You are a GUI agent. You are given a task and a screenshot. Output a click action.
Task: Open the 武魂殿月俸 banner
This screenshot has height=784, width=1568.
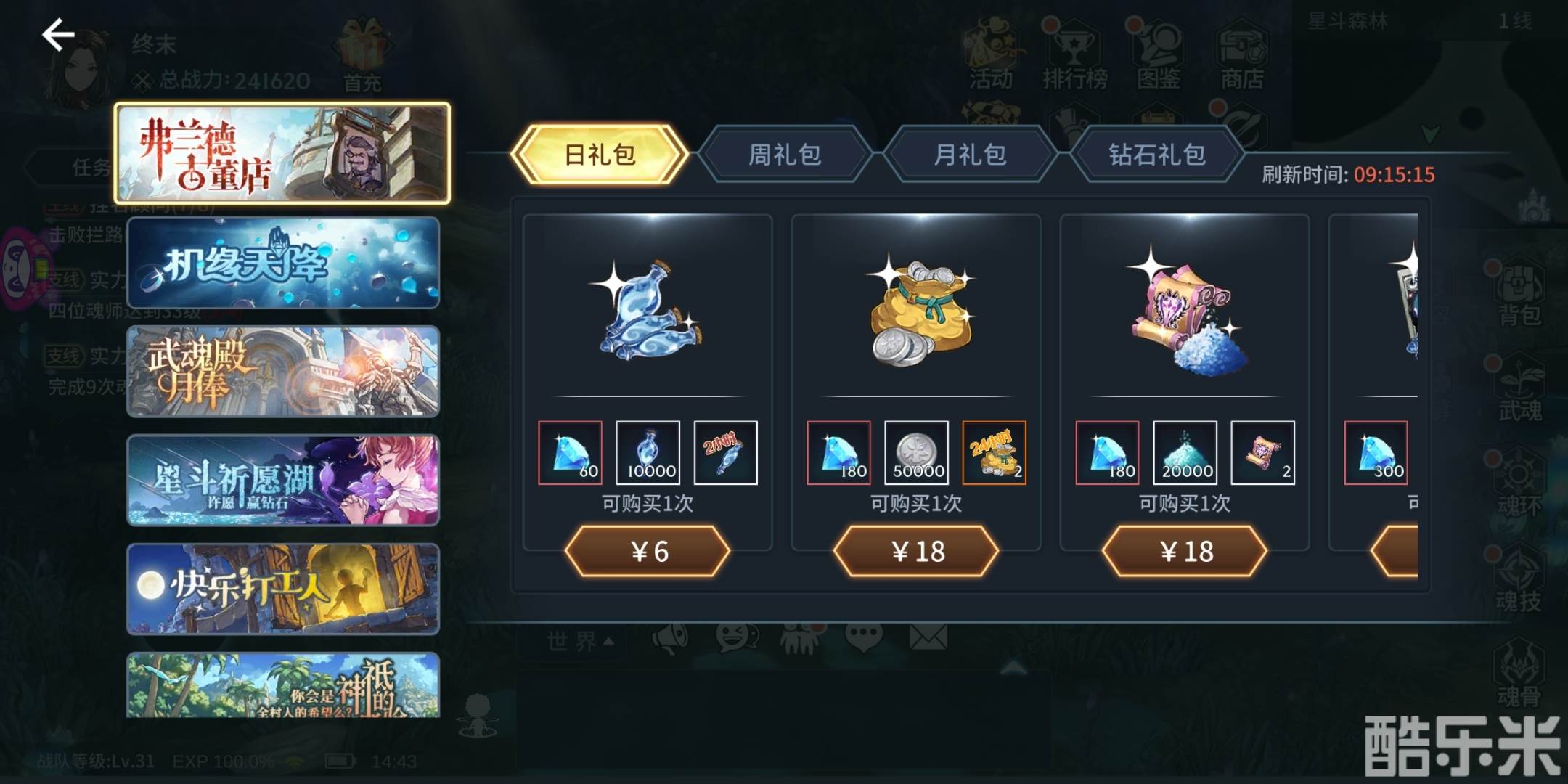283,372
